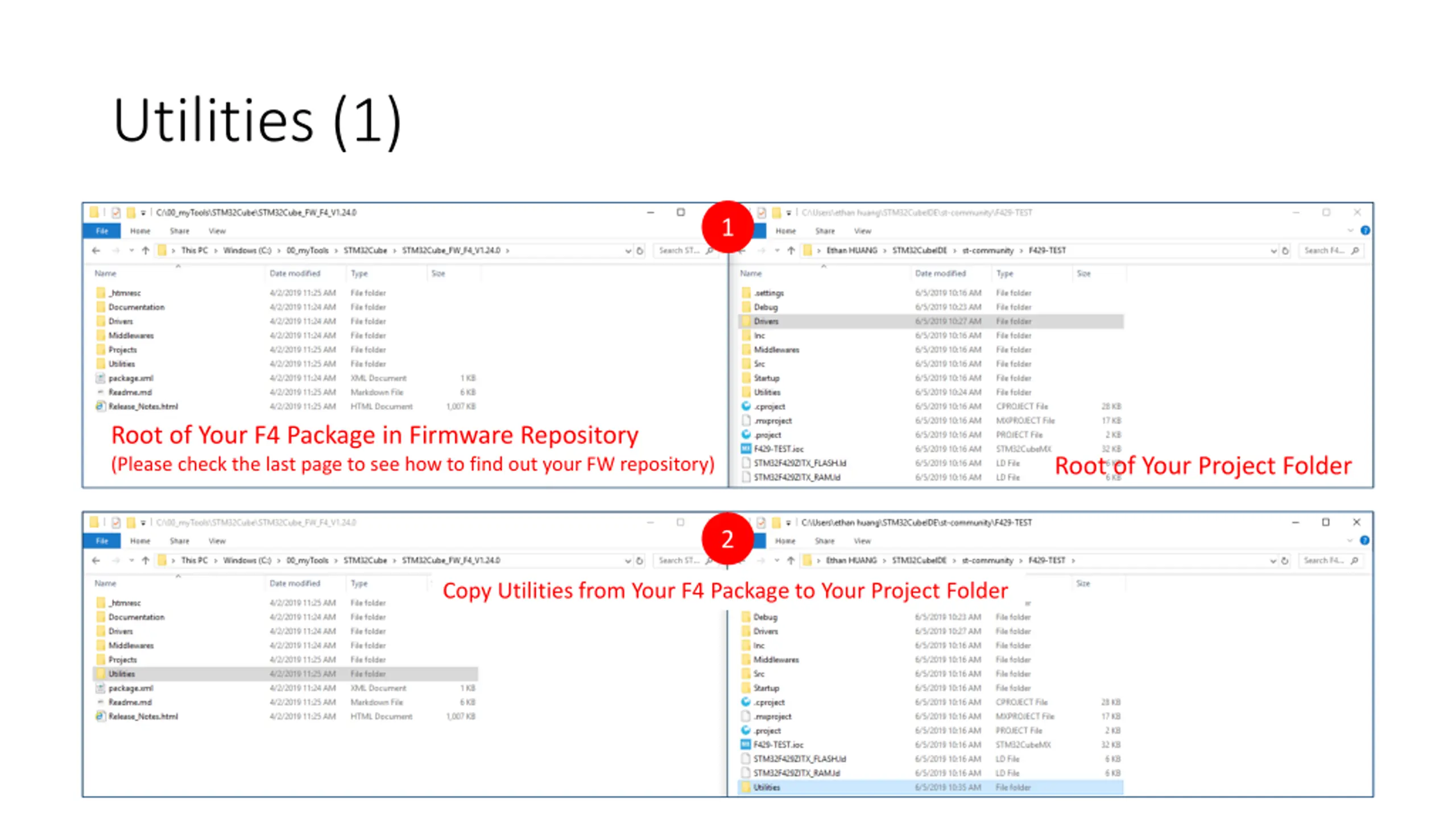The image size is (1456, 819).
Task: Select 00_myTools breadcrumb in upper firmware window
Action: [x=307, y=250]
